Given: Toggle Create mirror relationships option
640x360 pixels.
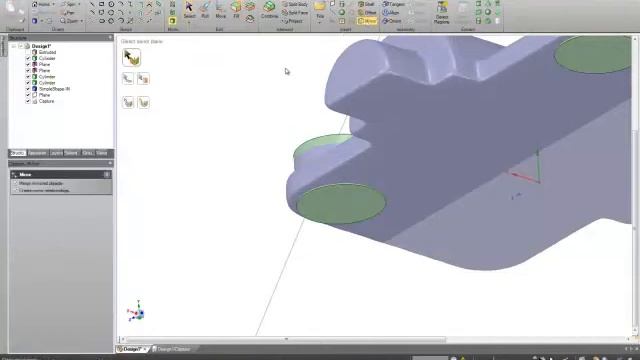Looking at the screenshot, I should coord(16,190).
